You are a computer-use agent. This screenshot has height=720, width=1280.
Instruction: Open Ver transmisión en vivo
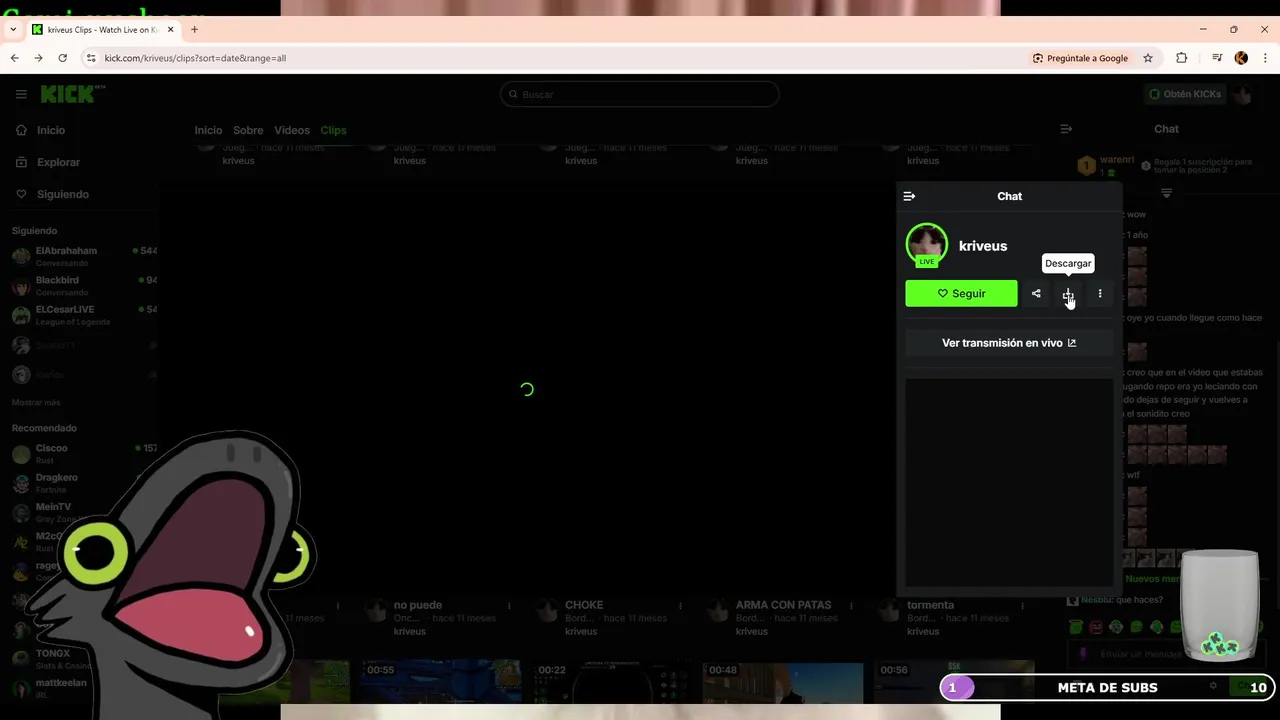[1009, 343]
